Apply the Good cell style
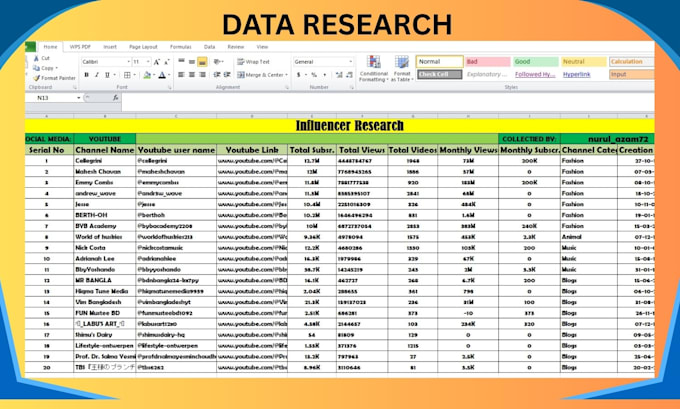The height and width of the screenshot is (409, 680). 536,62
